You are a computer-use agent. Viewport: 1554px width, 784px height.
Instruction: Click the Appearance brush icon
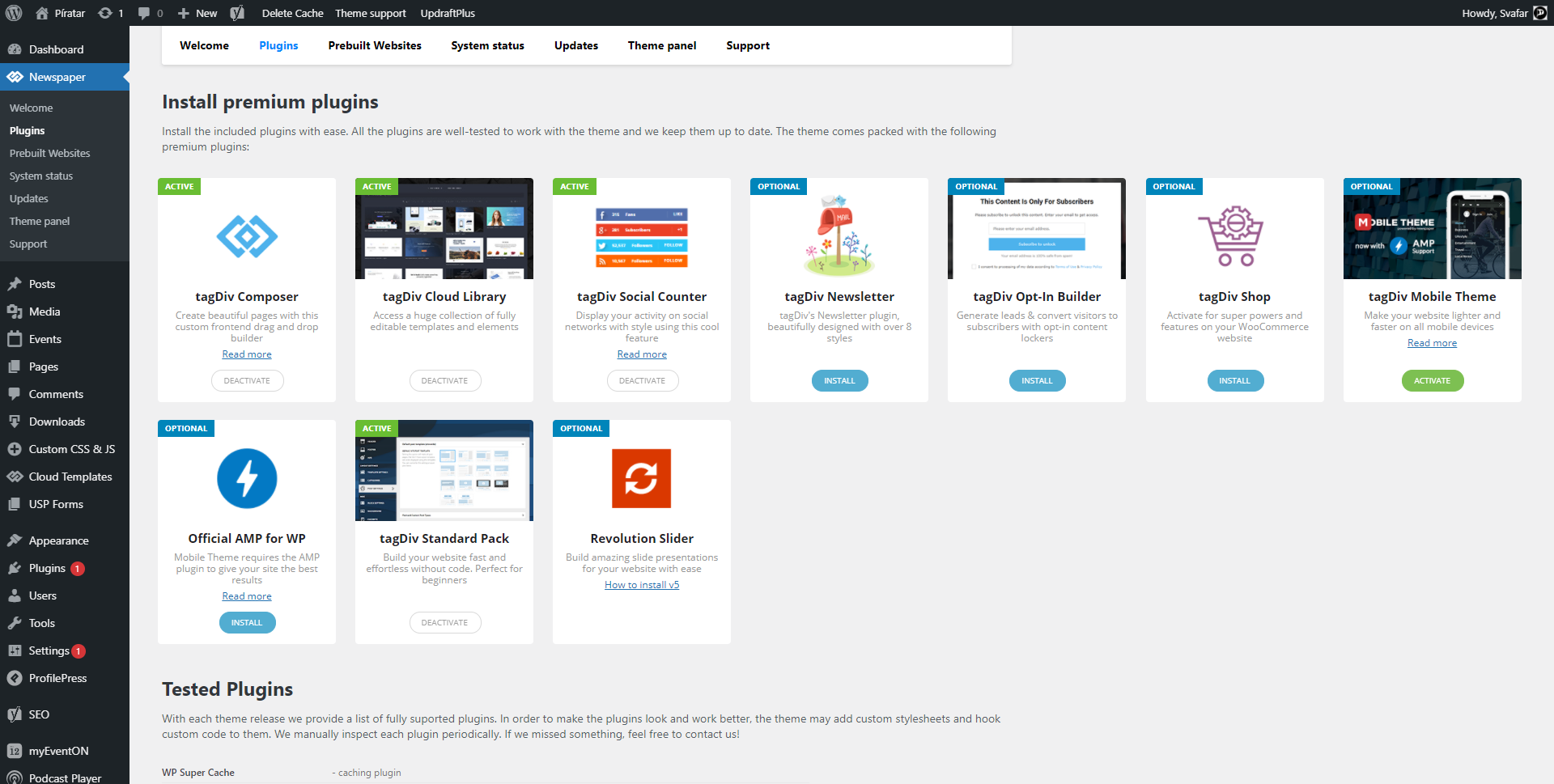[15, 540]
